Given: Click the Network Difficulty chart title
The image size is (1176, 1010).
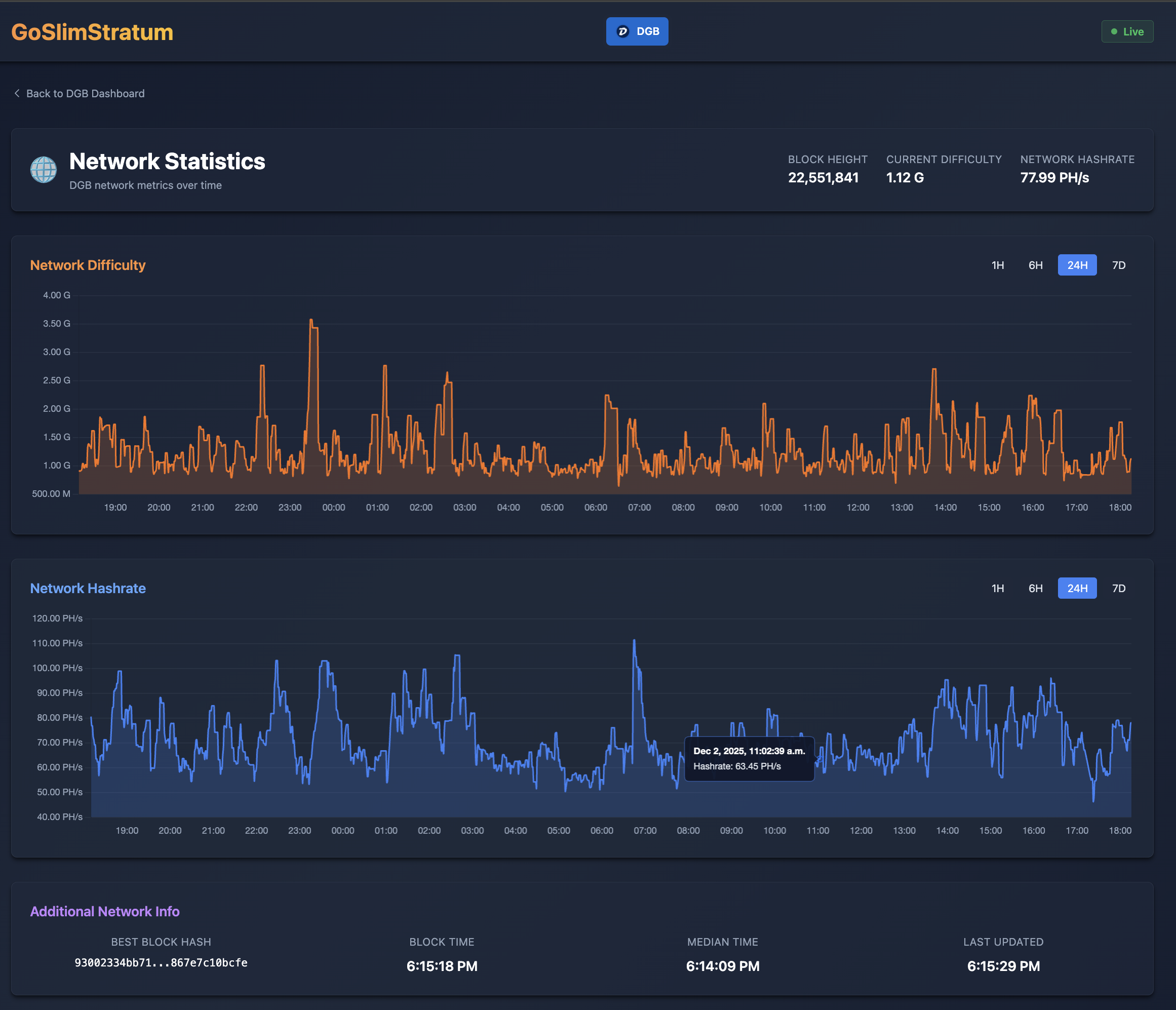Looking at the screenshot, I should pyautogui.click(x=88, y=264).
